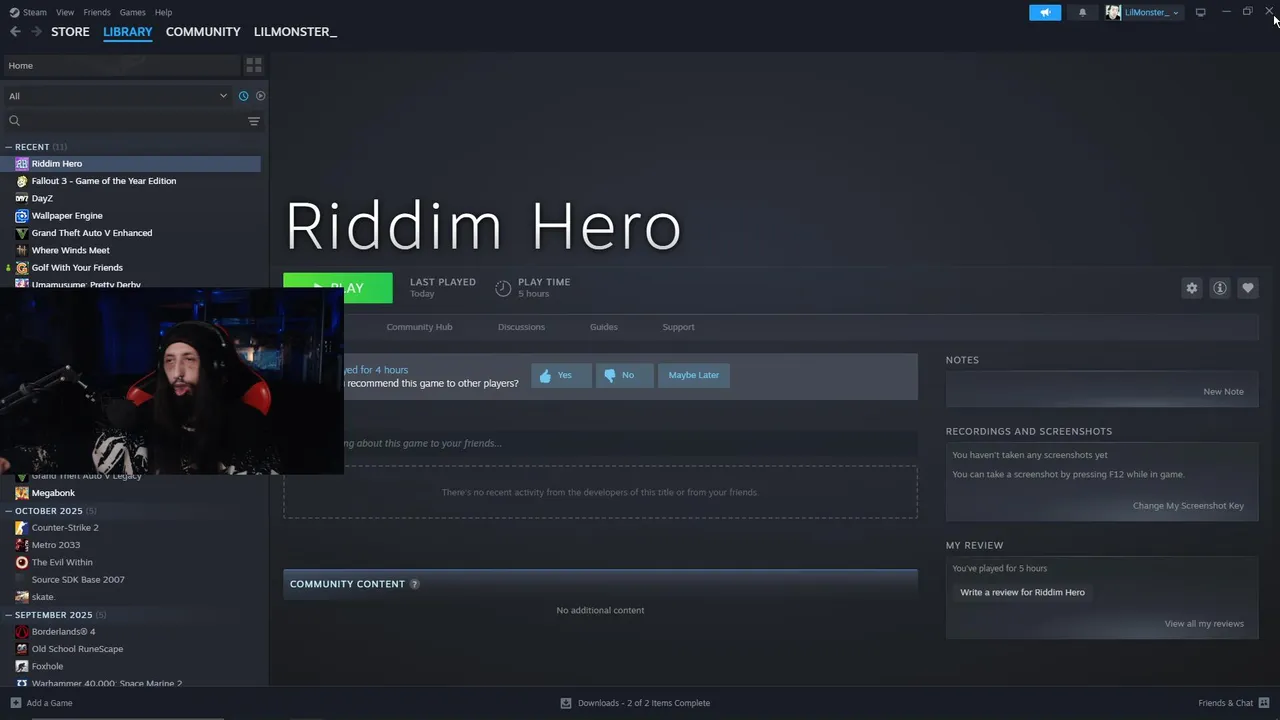Open the Community Hub tab
1280x720 pixels.
[419, 327]
